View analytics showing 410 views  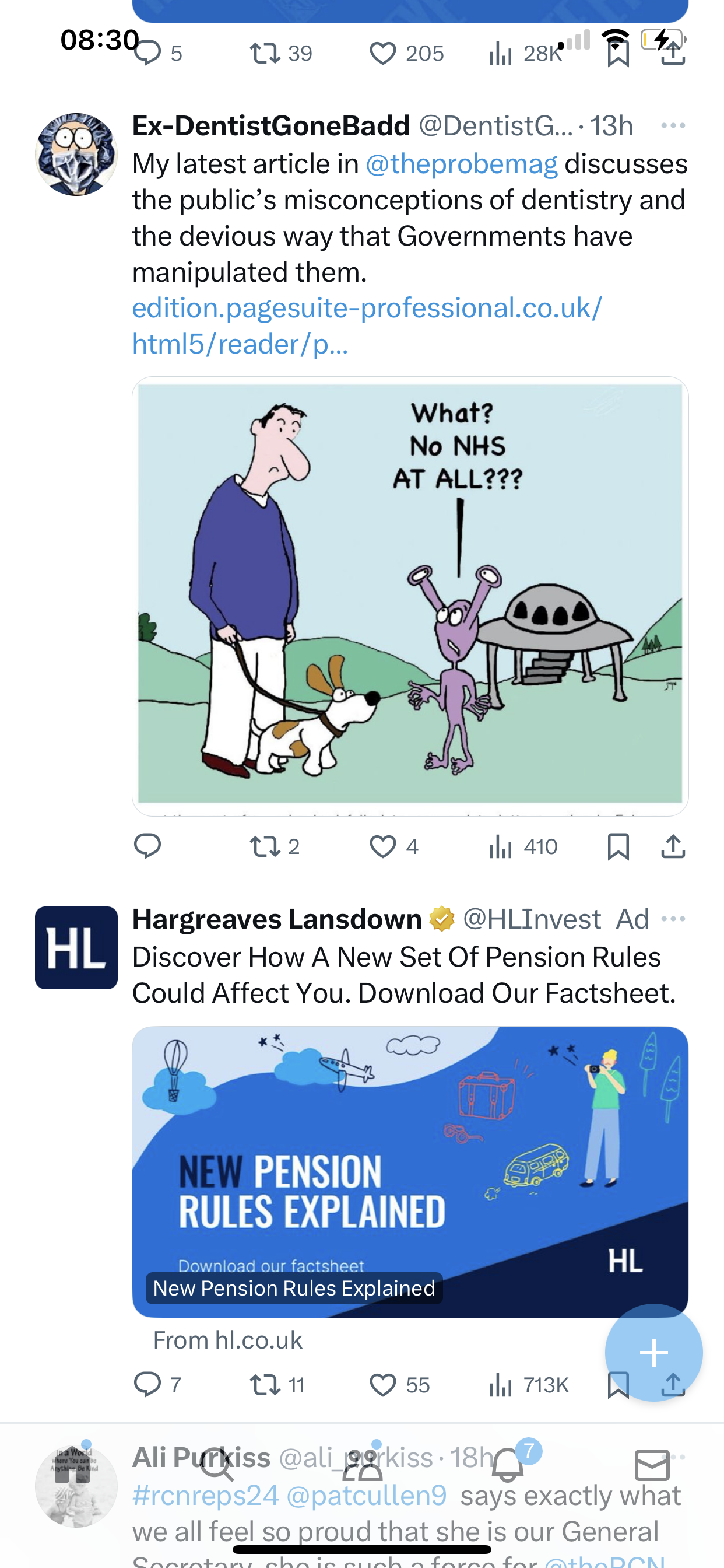pos(523,846)
